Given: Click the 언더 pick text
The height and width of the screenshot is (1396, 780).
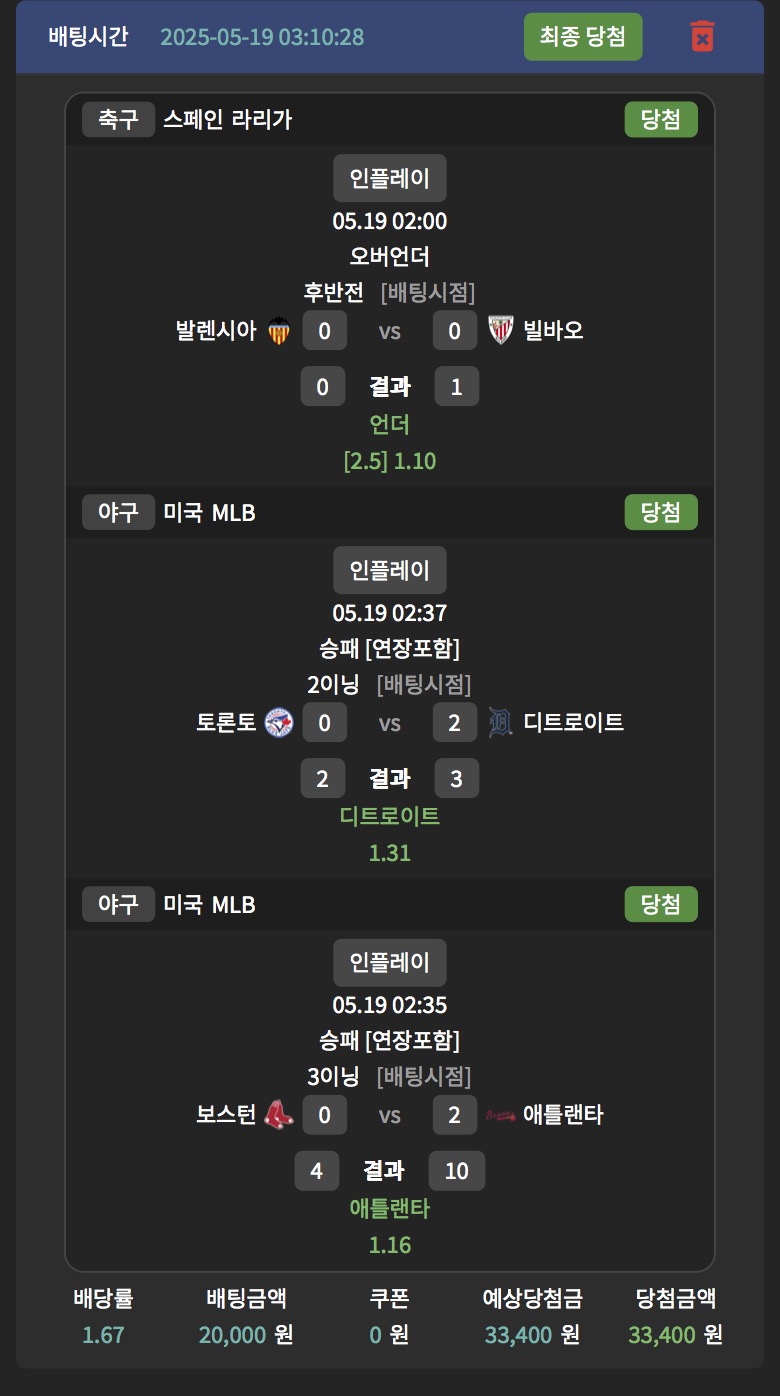Looking at the screenshot, I should (x=390, y=425).
